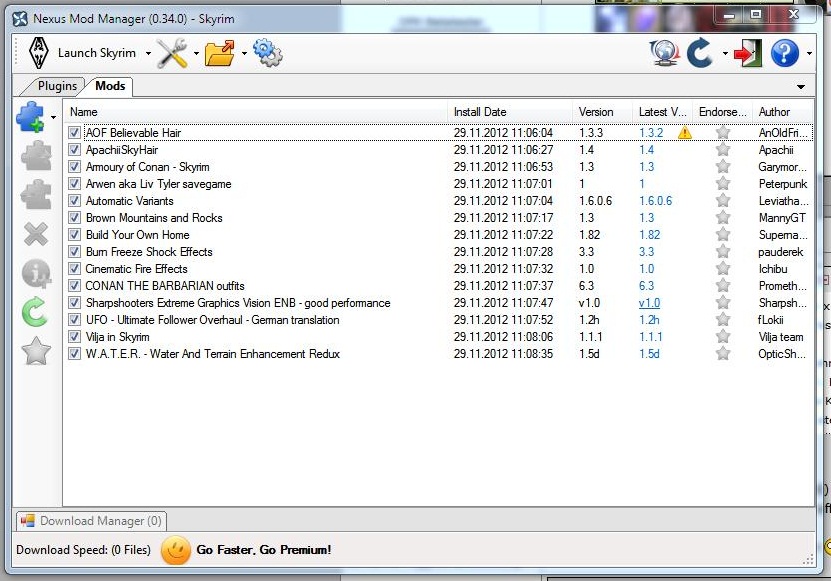
Task: Open dropdown arrow beside the help icon
Action: click(808, 54)
